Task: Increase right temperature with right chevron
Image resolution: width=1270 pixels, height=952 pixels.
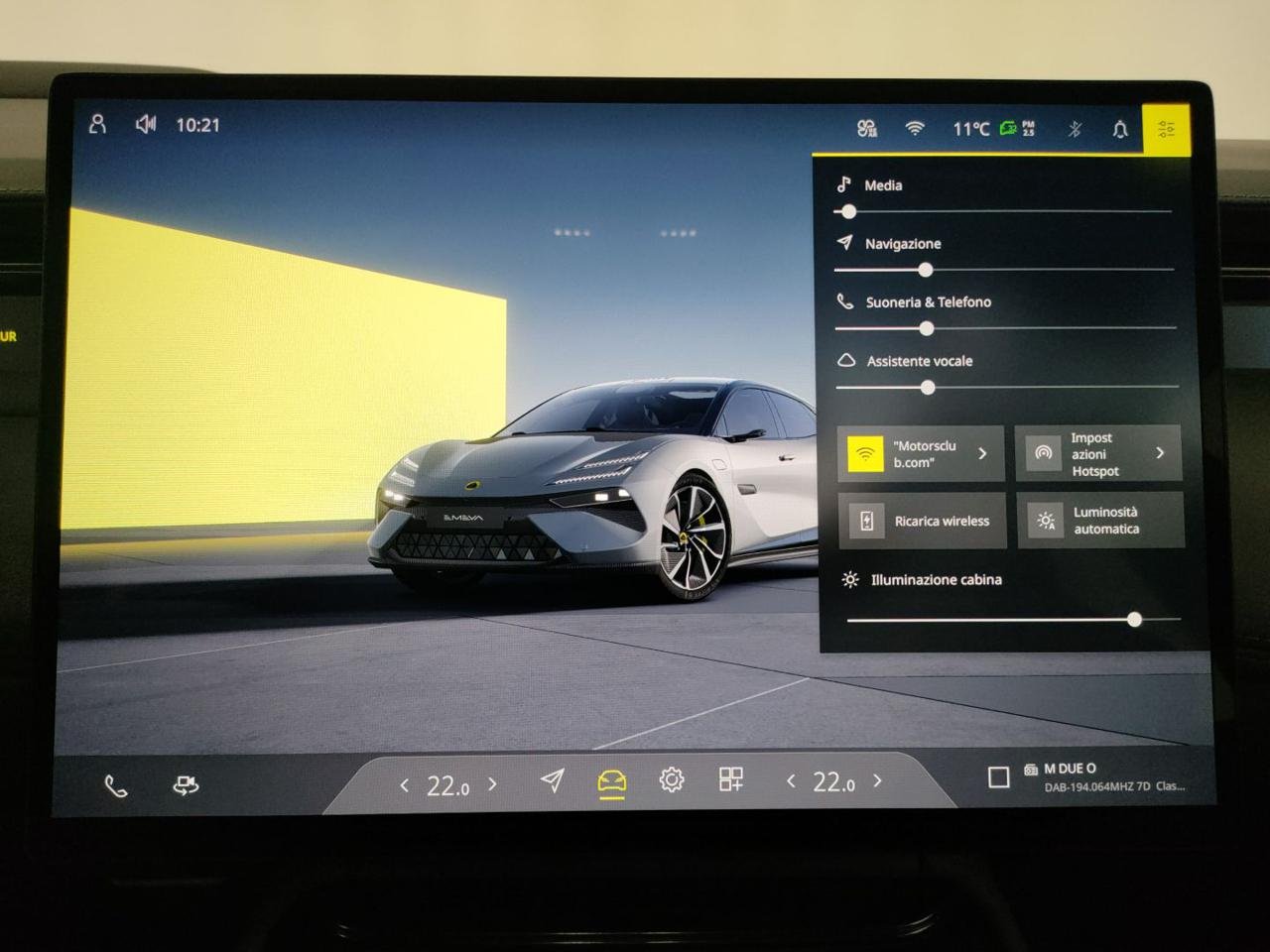Action: click(878, 781)
